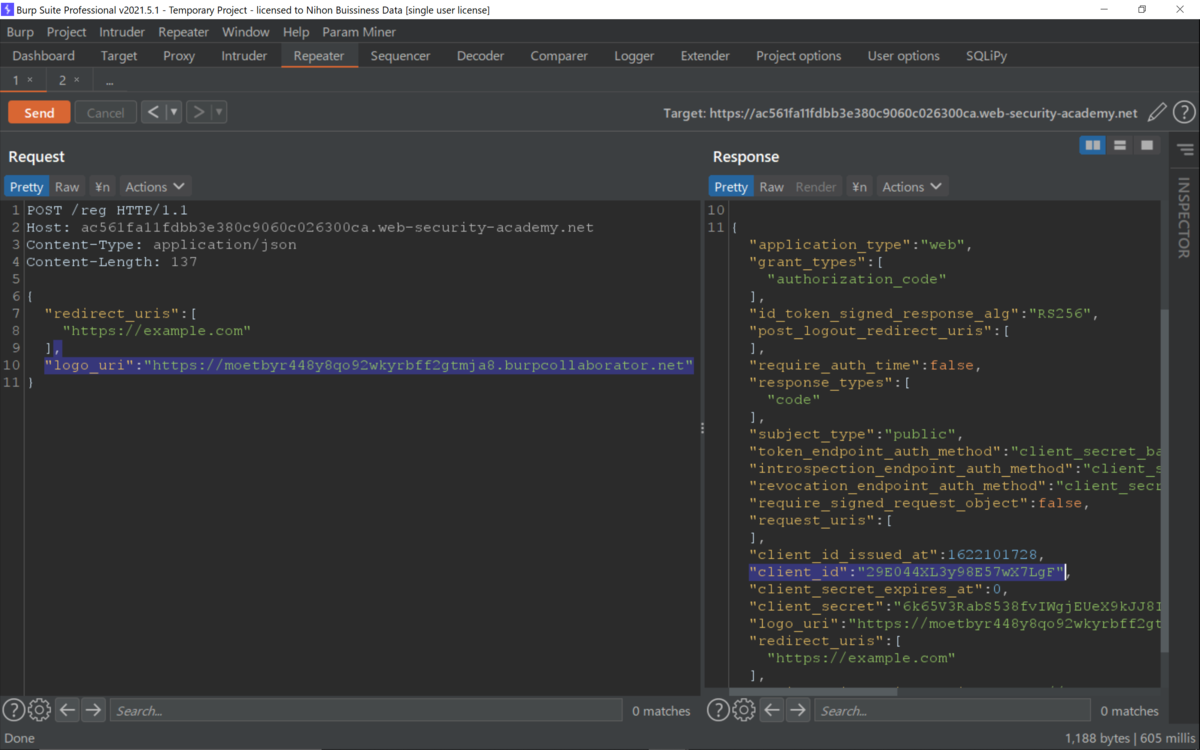Click the orange Send button

[x=39, y=112]
